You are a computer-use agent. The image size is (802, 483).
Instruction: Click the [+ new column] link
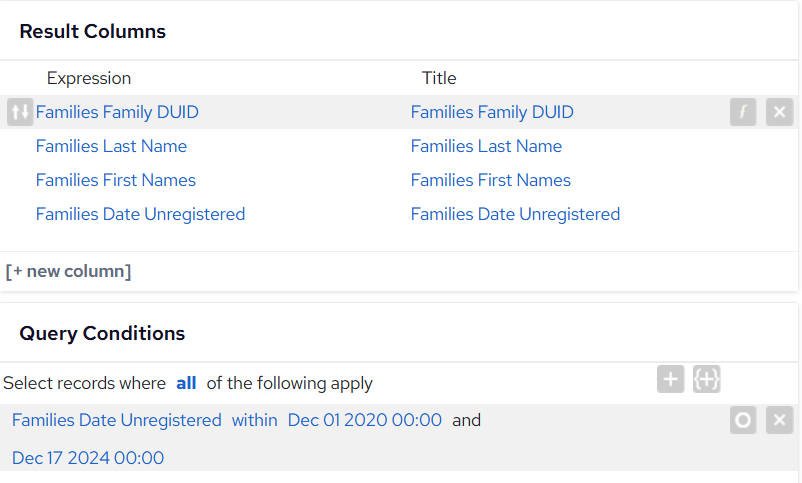69,271
